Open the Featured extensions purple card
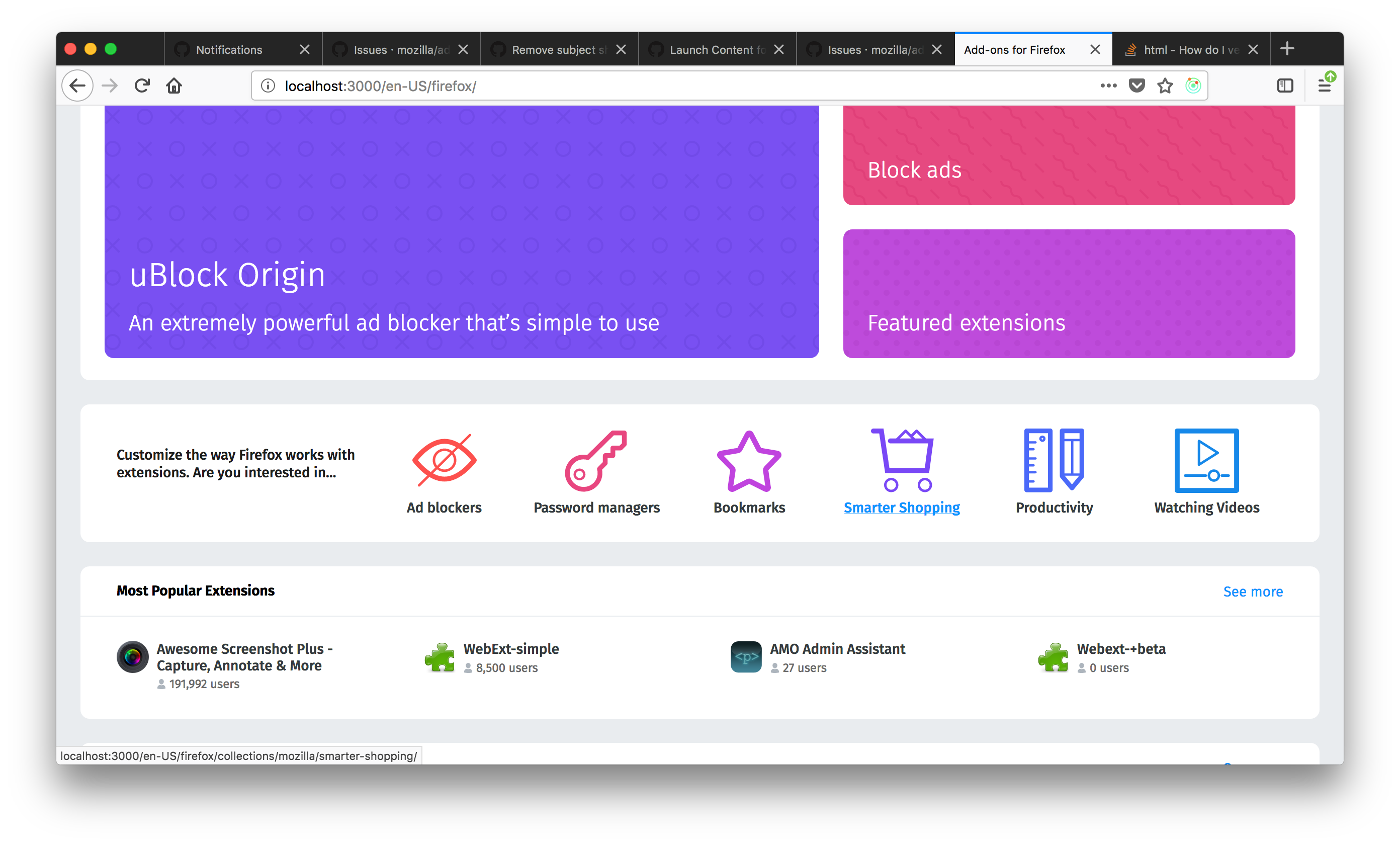 point(1069,294)
